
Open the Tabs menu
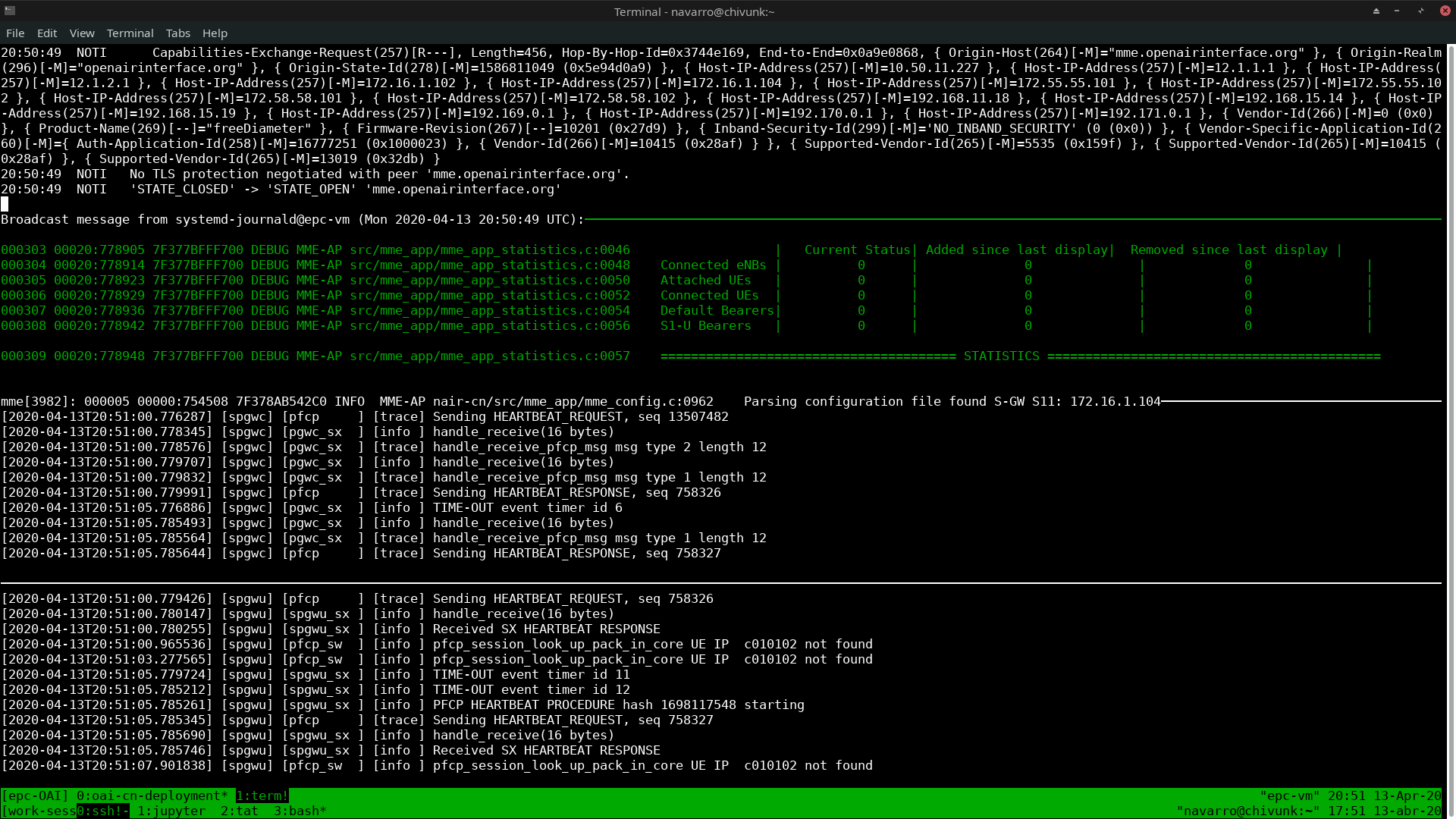click(x=177, y=33)
